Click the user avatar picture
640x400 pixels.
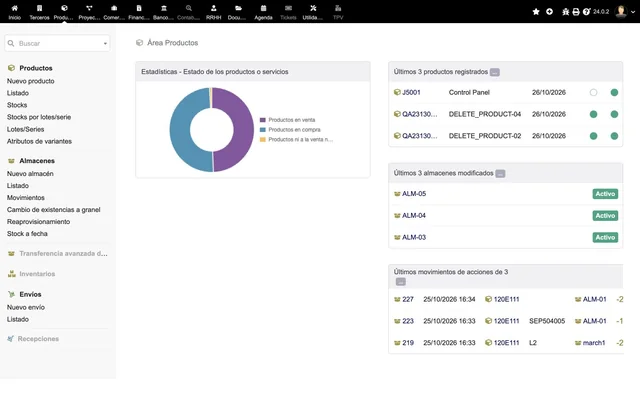[621, 11]
